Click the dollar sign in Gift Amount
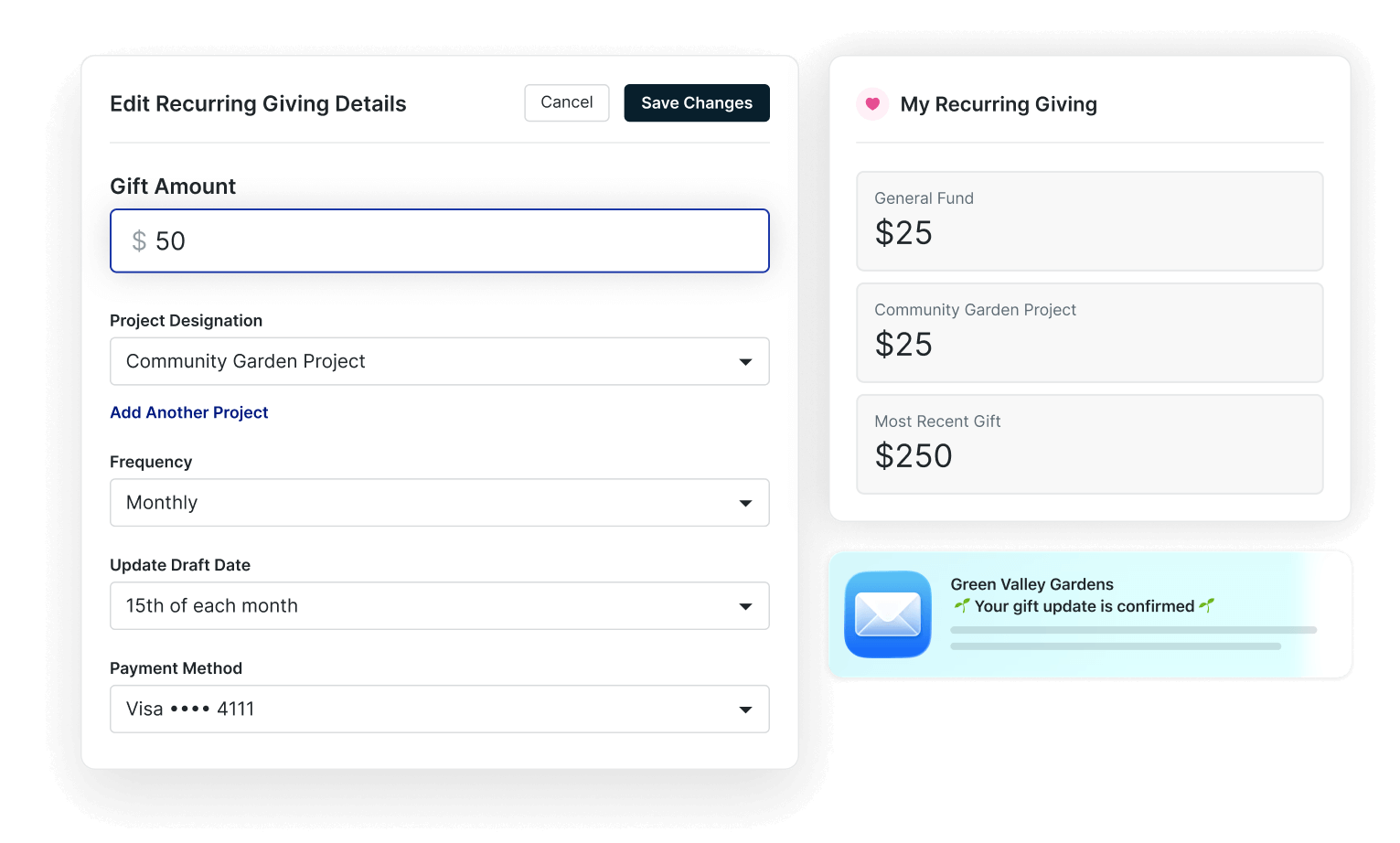The height and width of the screenshot is (843, 1400). click(x=139, y=240)
